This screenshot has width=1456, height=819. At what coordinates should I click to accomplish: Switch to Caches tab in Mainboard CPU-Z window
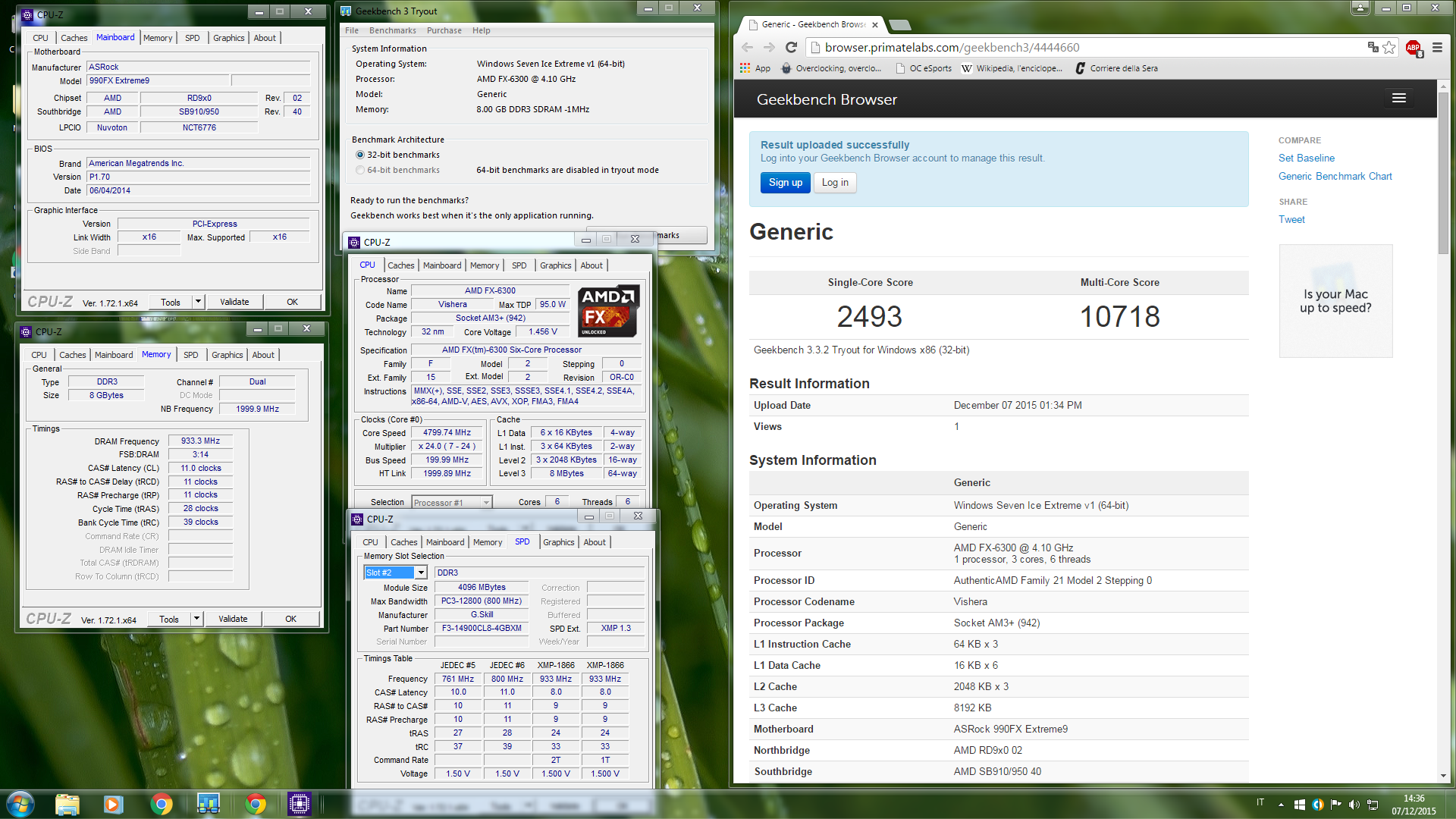pos(74,38)
